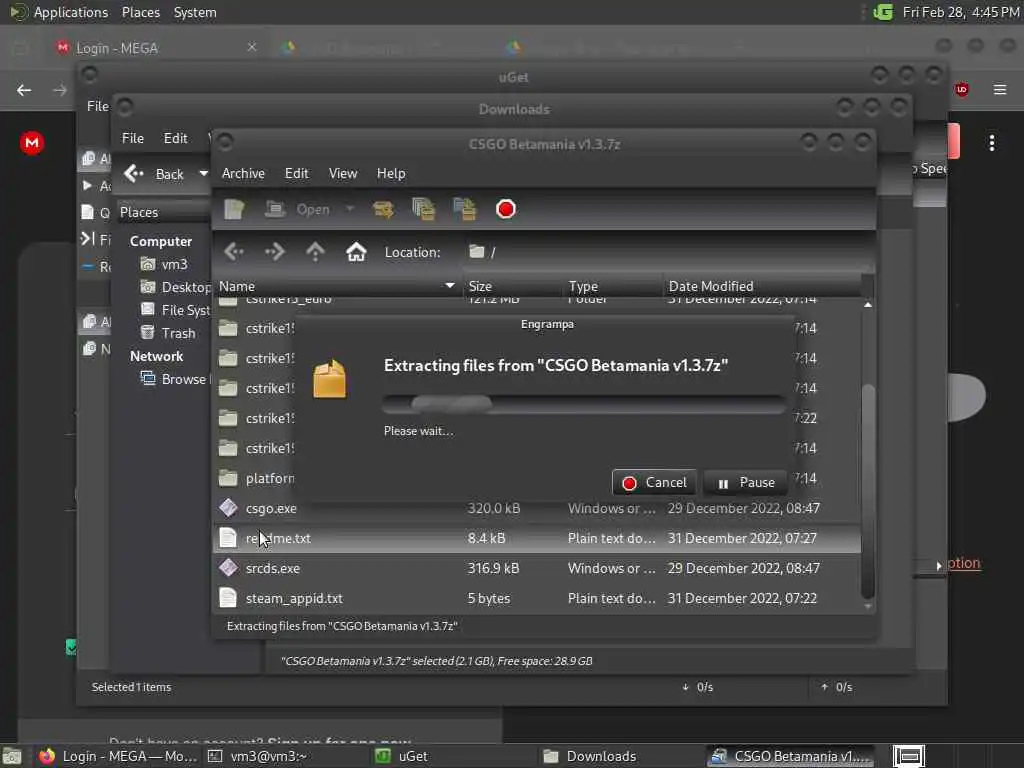
Task: Select the srcds.exe file row
Action: 537,568
